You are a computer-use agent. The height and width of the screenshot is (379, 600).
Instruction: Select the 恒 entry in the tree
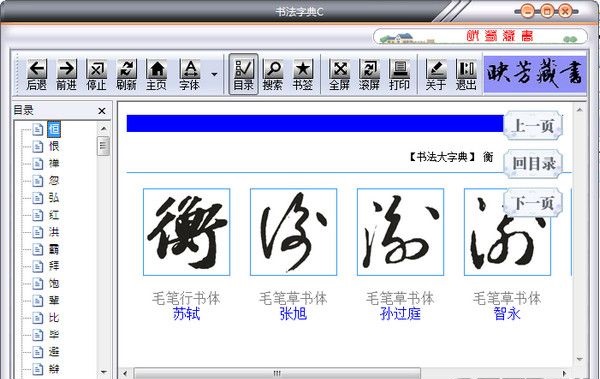[x=54, y=129]
